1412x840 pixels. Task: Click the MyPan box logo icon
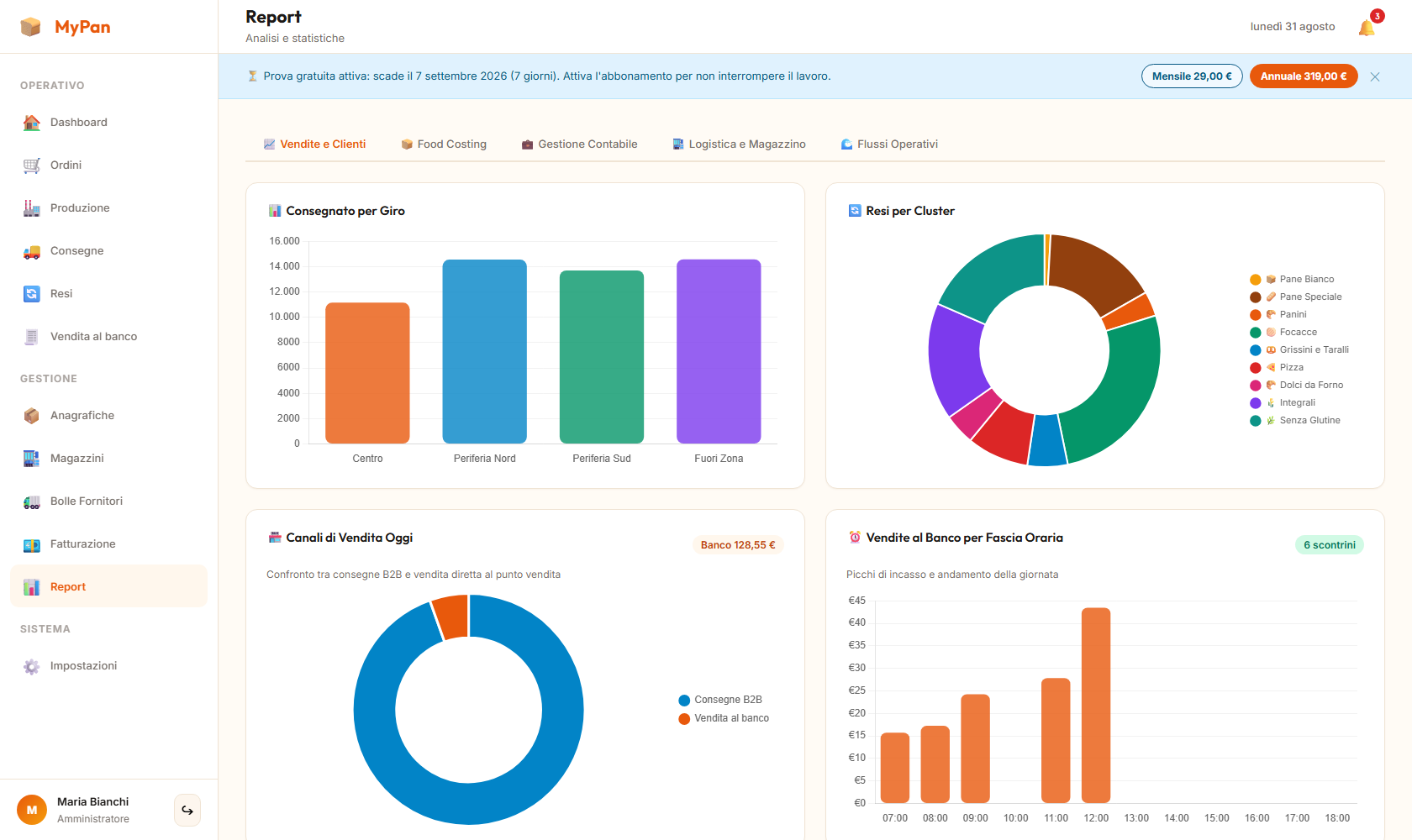31,27
